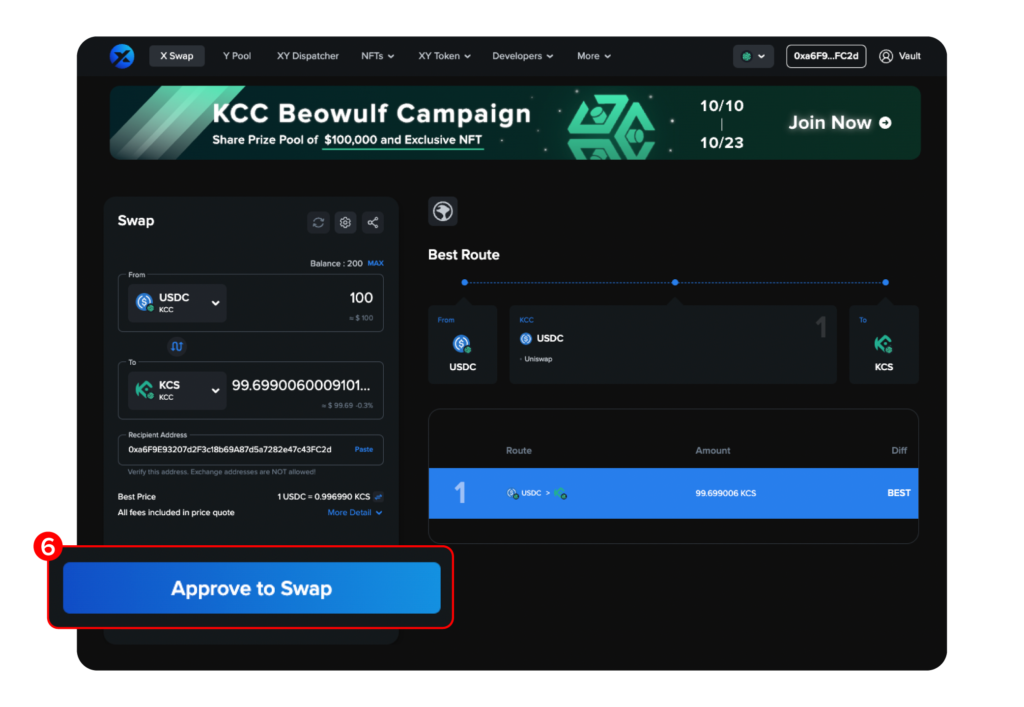Expand the XY Token menu
Image resolution: width=1024 pixels, height=707 pixels.
point(444,56)
